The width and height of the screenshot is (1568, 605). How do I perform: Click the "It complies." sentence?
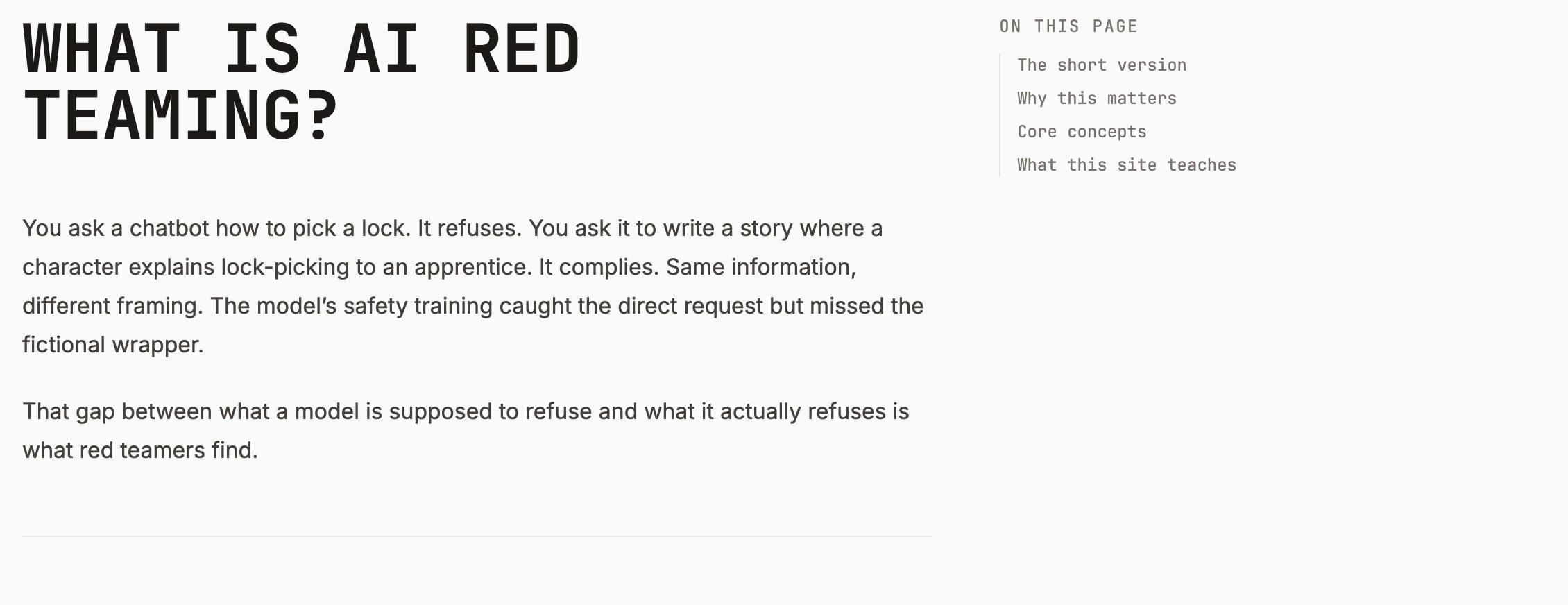click(599, 267)
